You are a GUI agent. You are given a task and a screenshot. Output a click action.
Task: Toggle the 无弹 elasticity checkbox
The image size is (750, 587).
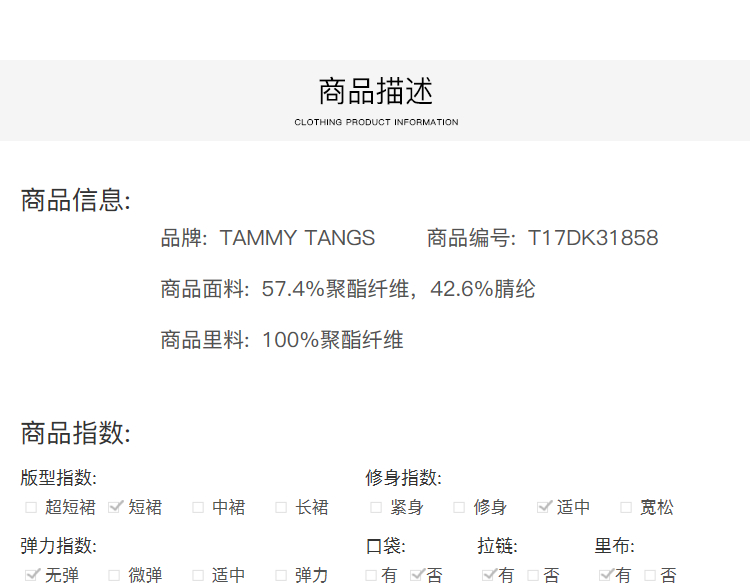click(31, 575)
